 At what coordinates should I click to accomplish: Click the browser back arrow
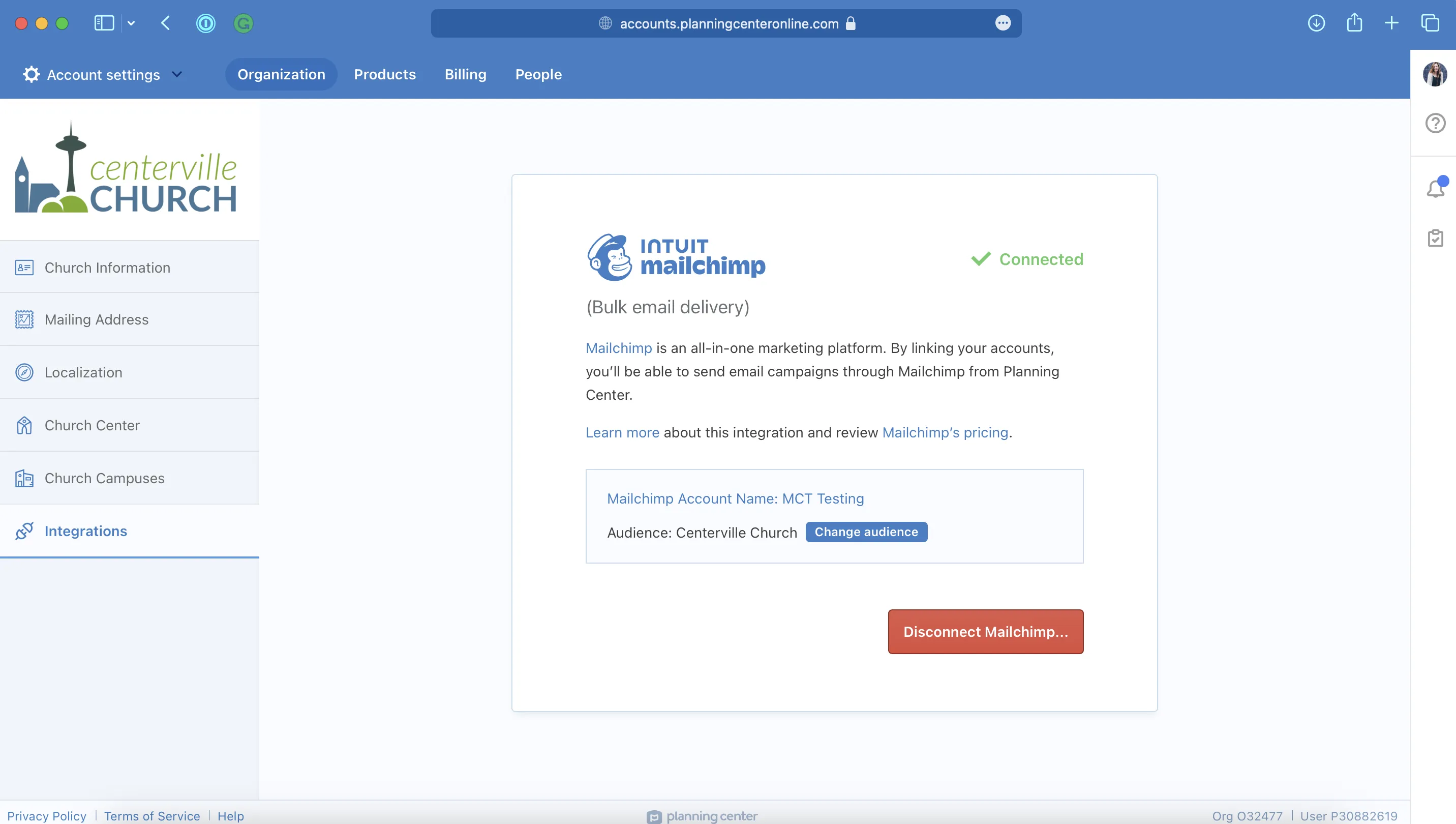tap(165, 23)
